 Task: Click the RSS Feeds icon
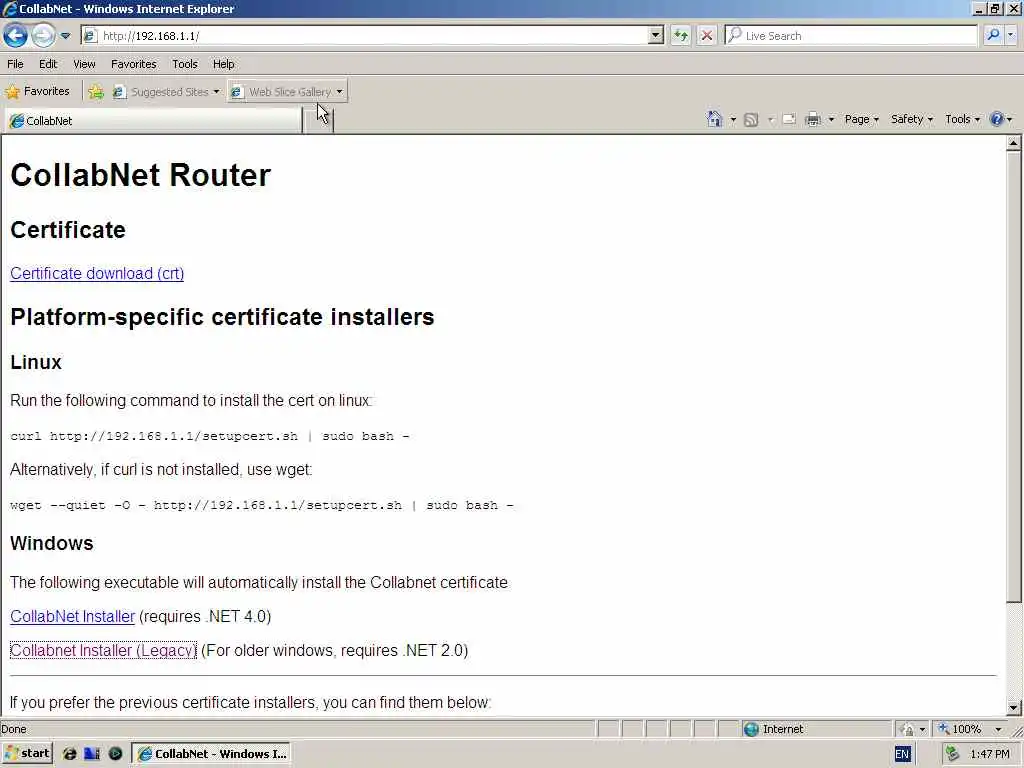[751, 120]
